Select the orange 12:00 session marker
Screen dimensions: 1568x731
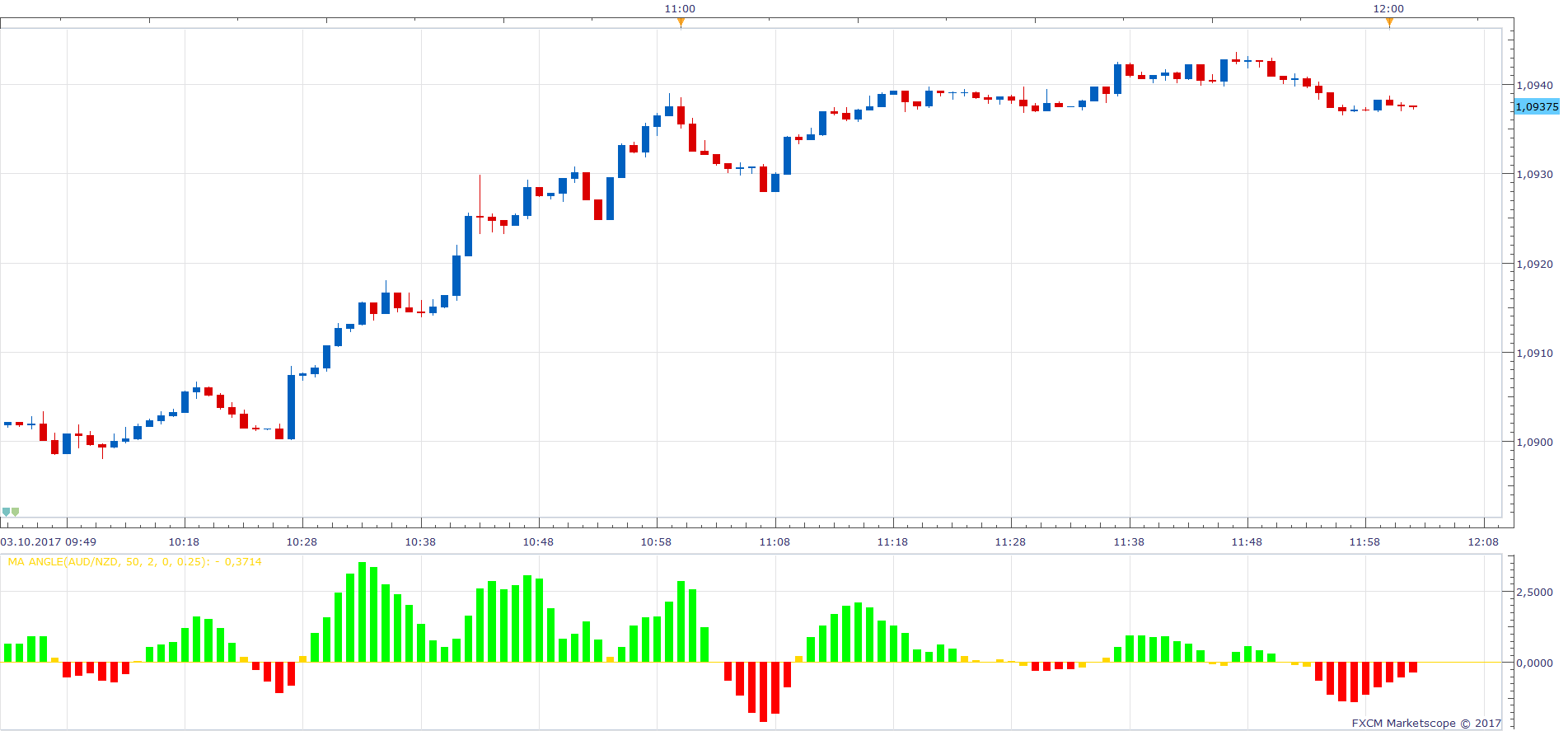pyautogui.click(x=1389, y=22)
